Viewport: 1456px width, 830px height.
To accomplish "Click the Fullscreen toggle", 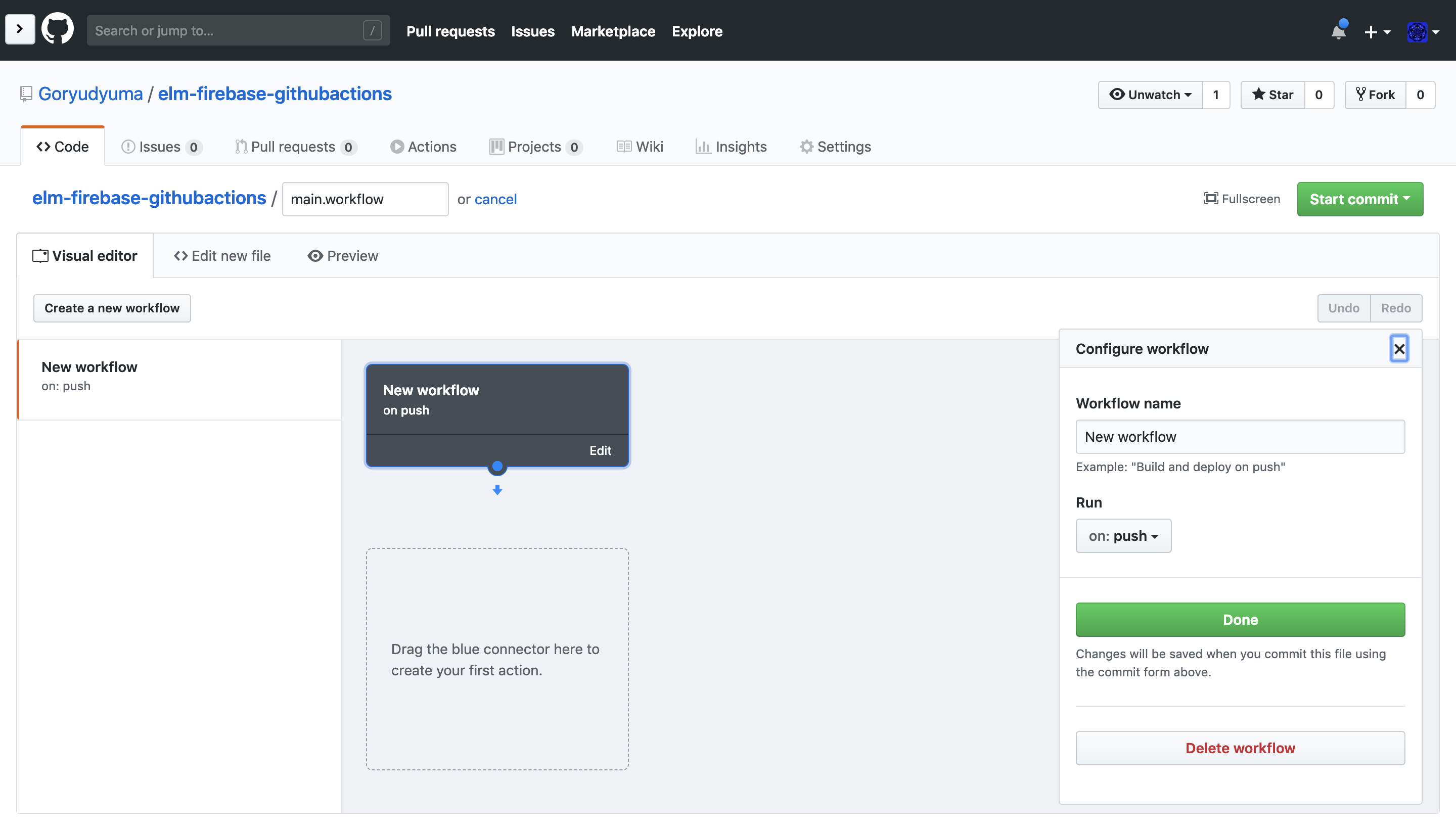I will 1242,198.
